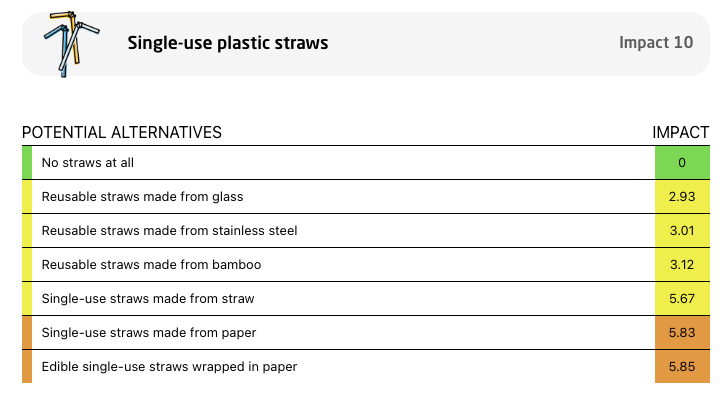The height and width of the screenshot is (397, 724).
Task: Click the orange 5.83 impact cell
Action: coord(682,332)
